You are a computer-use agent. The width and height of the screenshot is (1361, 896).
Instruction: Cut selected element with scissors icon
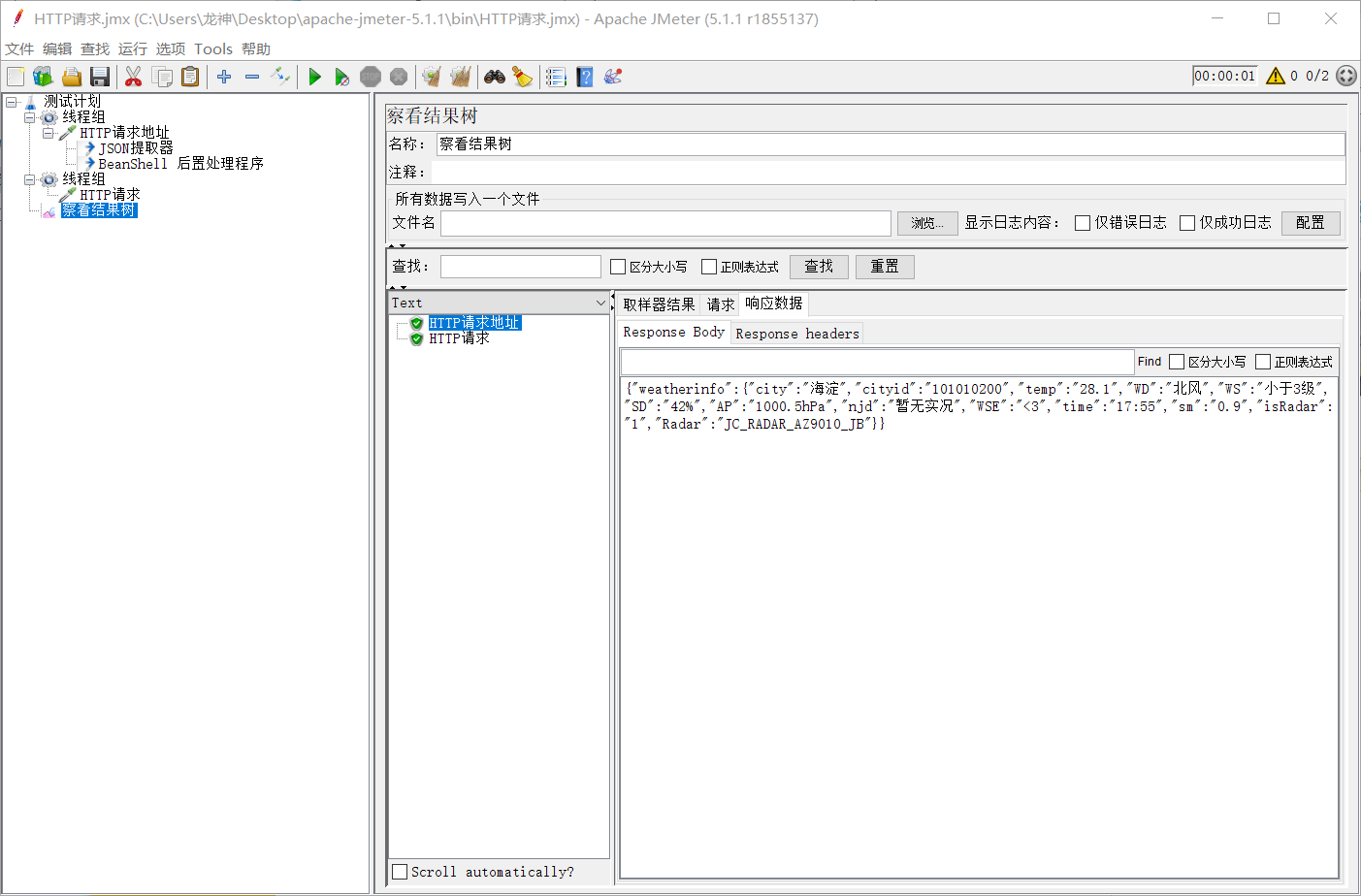coord(134,77)
